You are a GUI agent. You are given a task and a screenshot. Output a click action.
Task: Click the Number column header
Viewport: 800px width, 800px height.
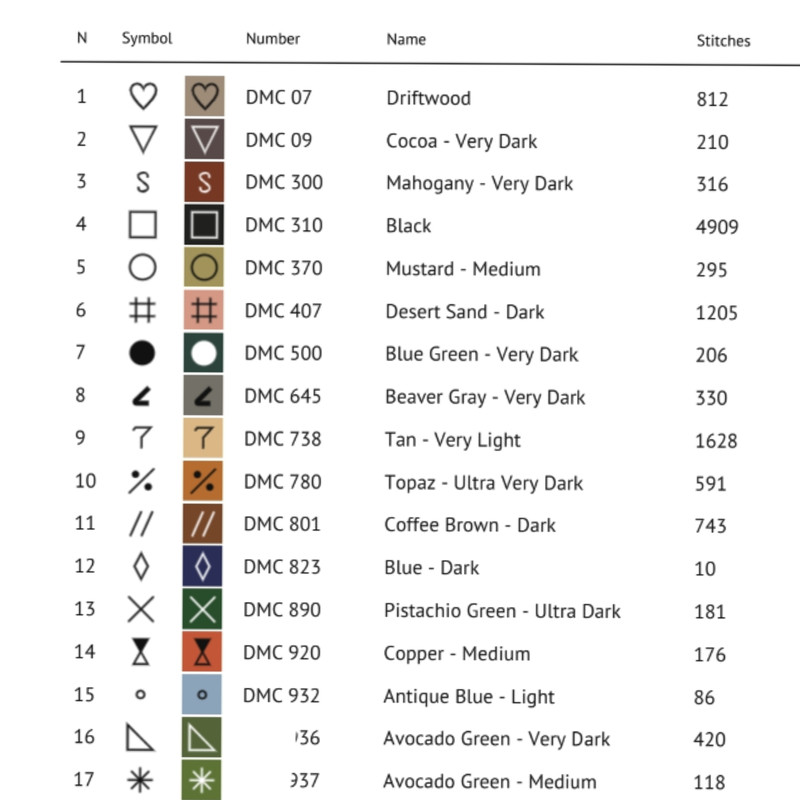click(273, 39)
